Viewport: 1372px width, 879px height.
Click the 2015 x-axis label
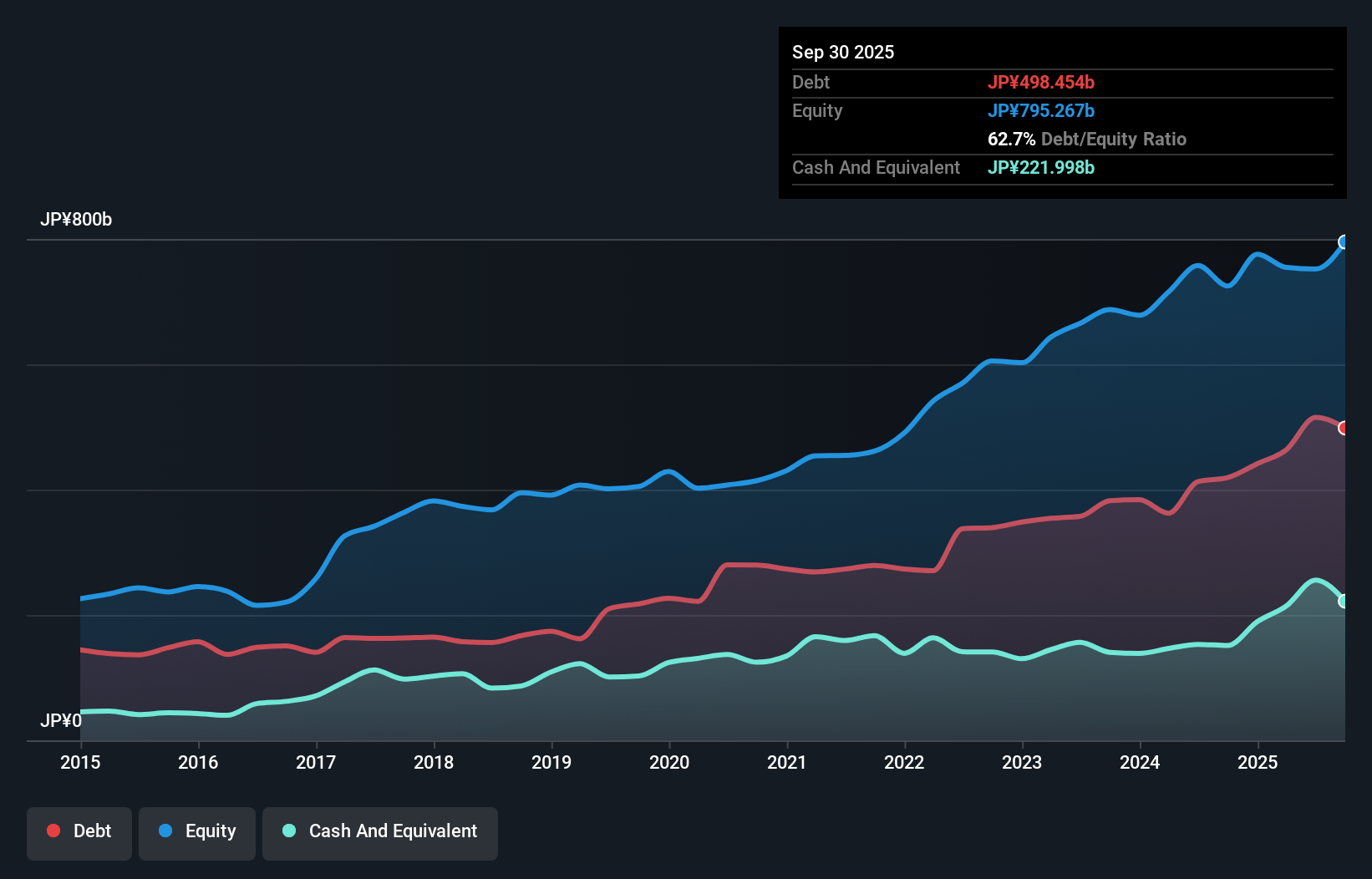pyautogui.click(x=80, y=762)
